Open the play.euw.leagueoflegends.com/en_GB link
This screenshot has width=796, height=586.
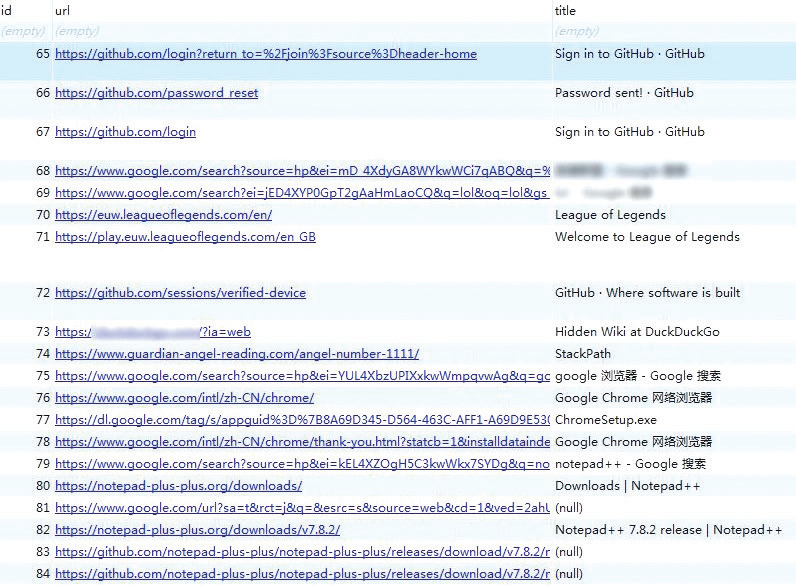click(x=185, y=237)
